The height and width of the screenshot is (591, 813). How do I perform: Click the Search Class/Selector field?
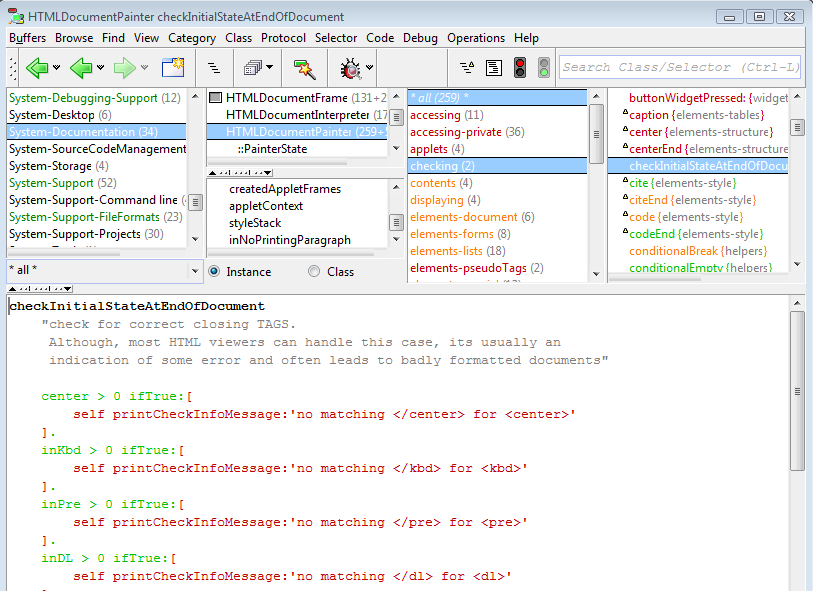[x=680, y=68]
